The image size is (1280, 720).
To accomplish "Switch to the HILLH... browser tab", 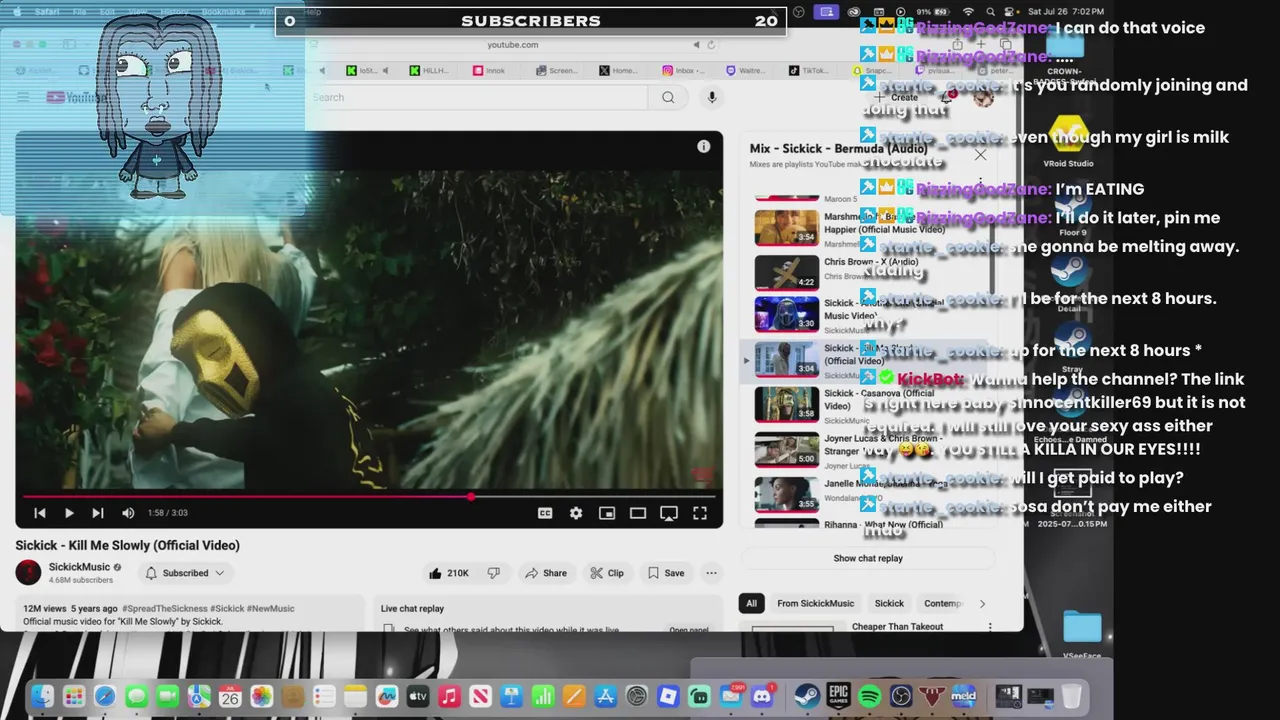I will coord(428,71).
